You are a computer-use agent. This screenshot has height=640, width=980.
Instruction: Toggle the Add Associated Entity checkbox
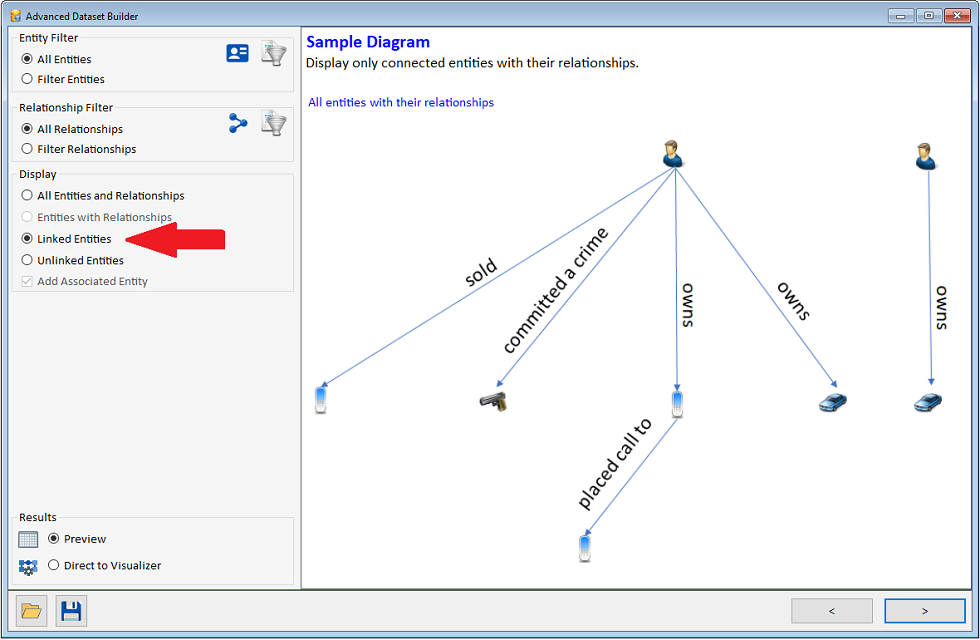point(28,281)
